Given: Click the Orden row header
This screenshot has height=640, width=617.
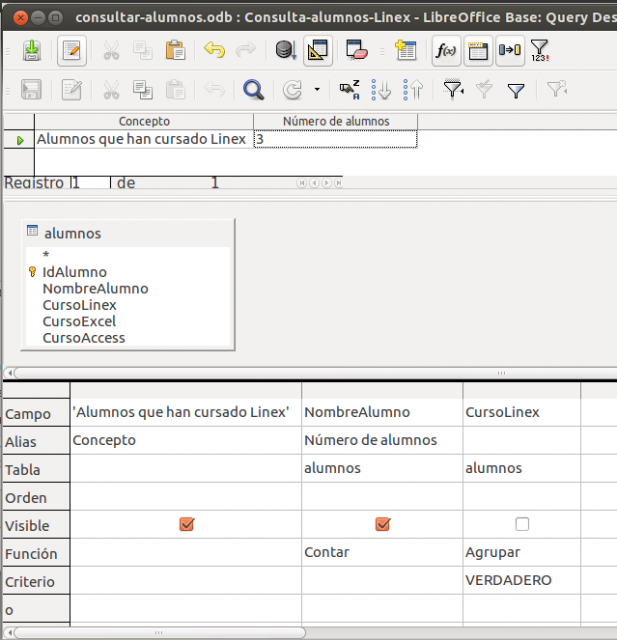Looking at the screenshot, I should (x=36, y=498).
